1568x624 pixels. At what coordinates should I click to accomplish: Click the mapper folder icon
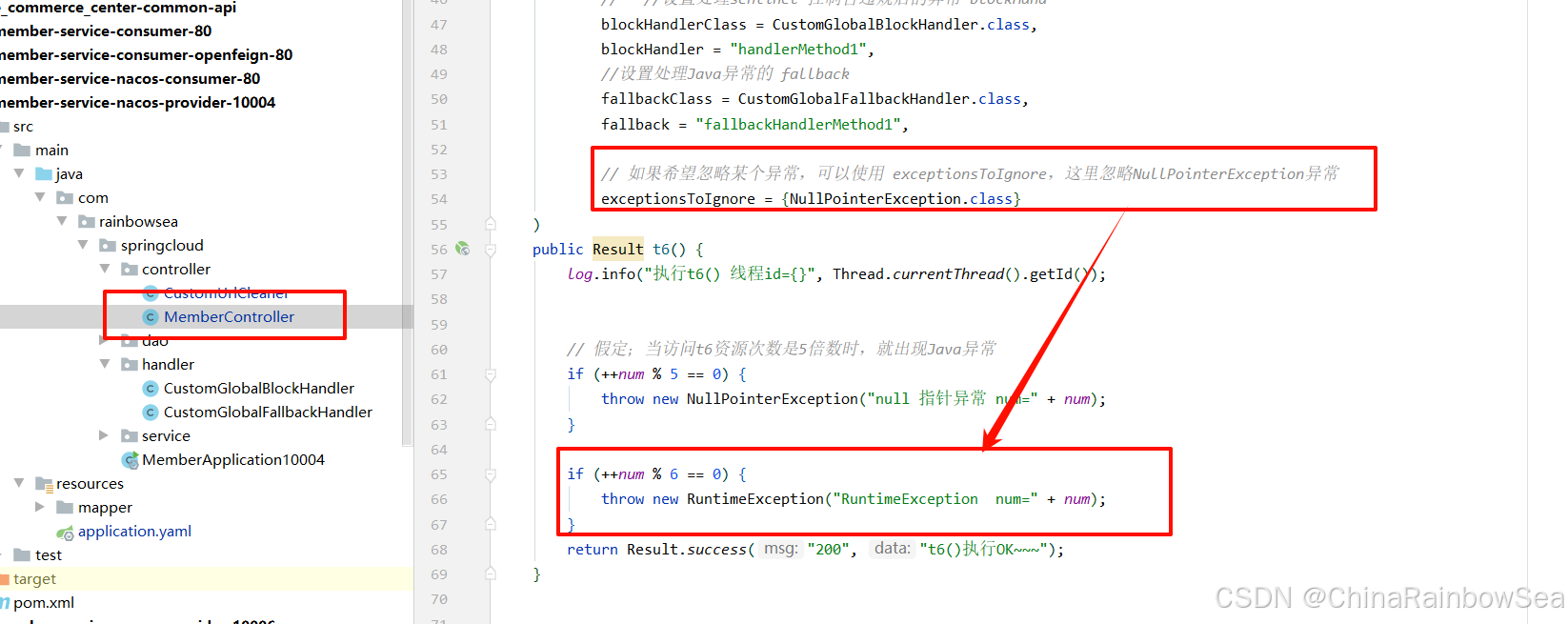pyautogui.click(x=65, y=507)
